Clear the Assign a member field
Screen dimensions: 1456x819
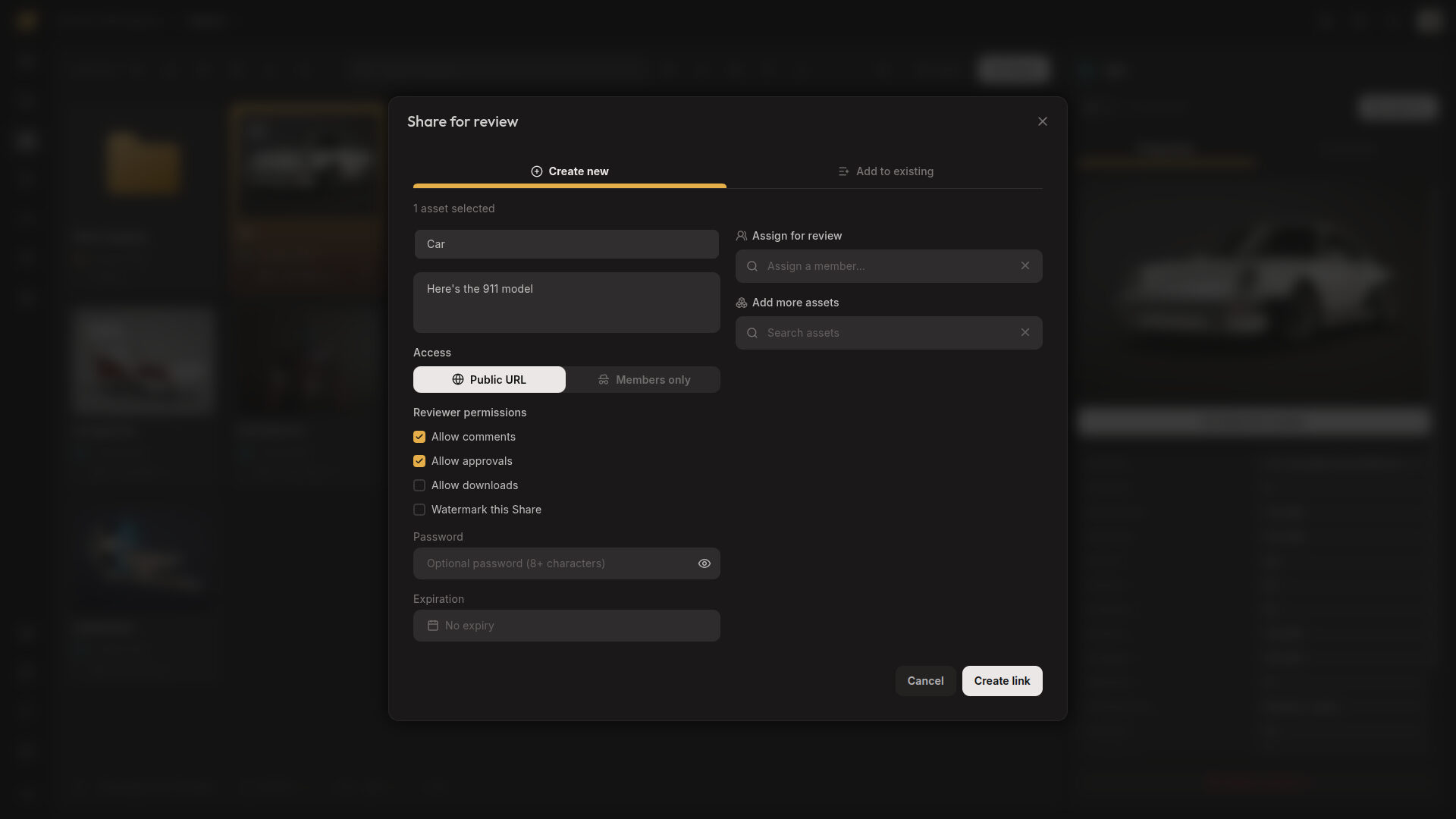coord(1025,266)
